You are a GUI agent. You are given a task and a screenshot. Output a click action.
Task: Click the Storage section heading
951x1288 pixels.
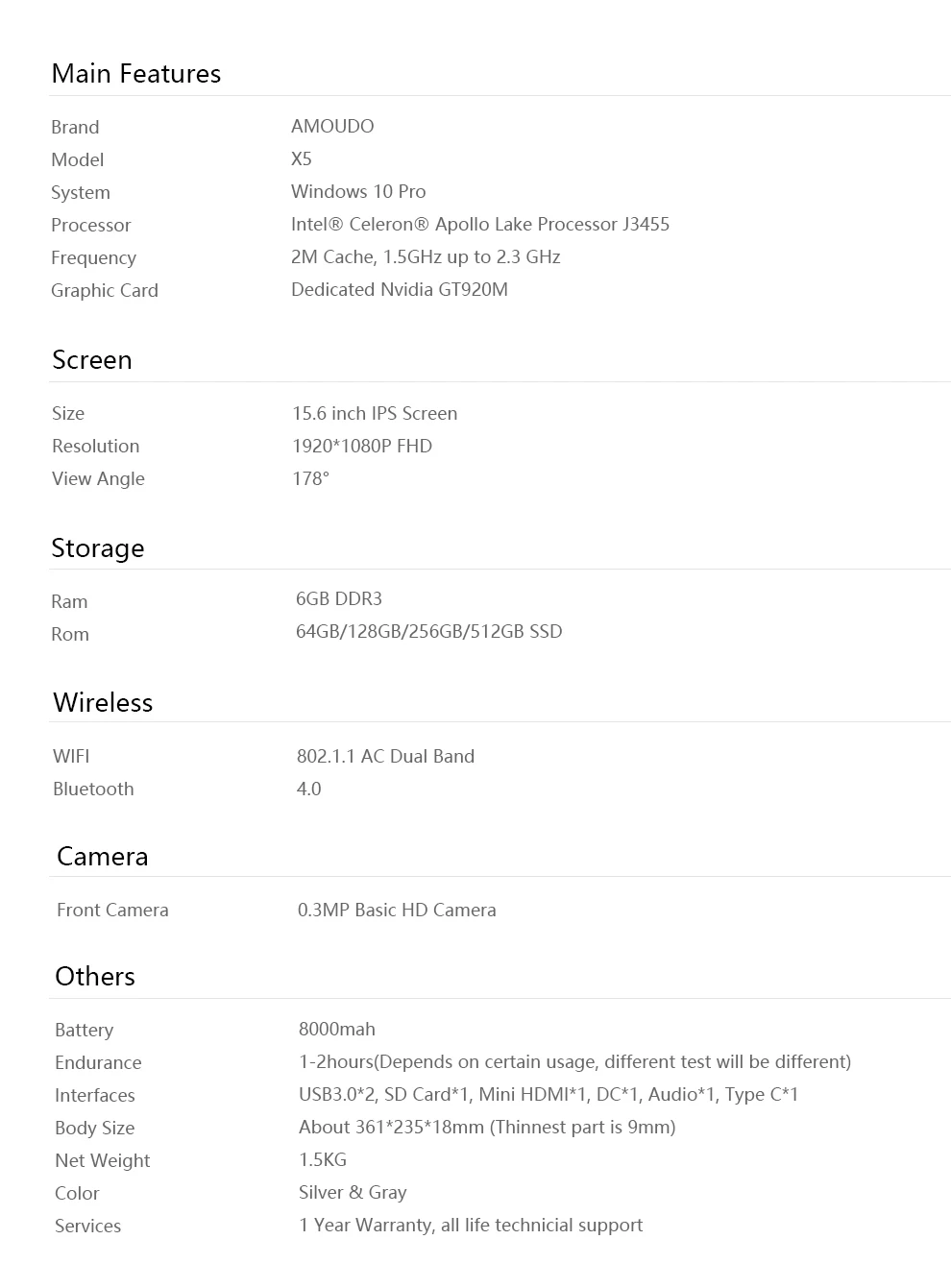pyautogui.click(x=98, y=548)
